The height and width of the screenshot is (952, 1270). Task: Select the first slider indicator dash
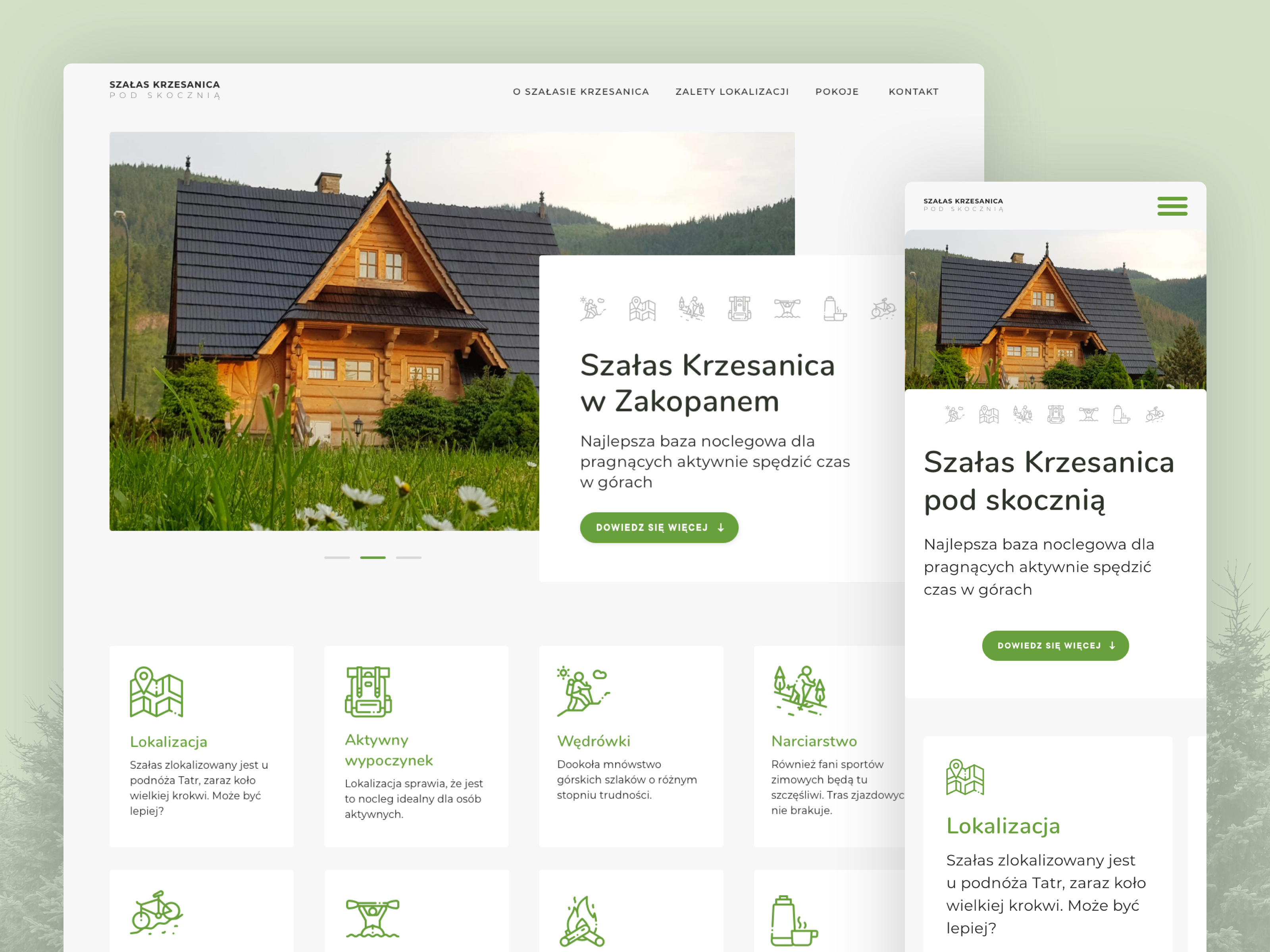[337, 557]
